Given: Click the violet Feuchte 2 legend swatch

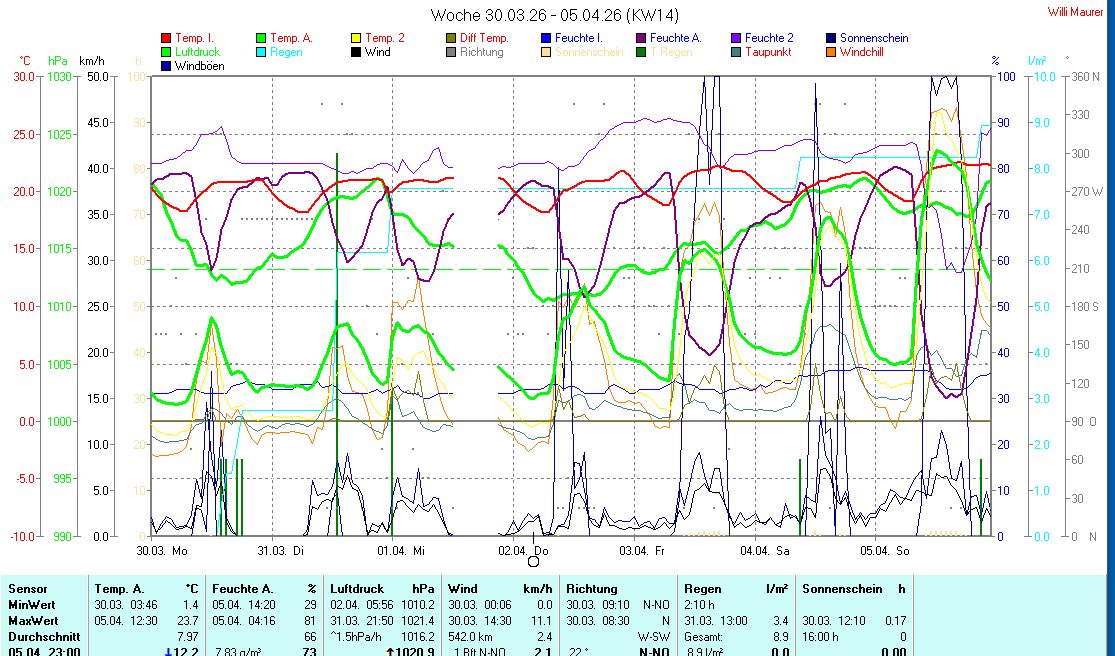Looking at the screenshot, I should click(x=736, y=38).
